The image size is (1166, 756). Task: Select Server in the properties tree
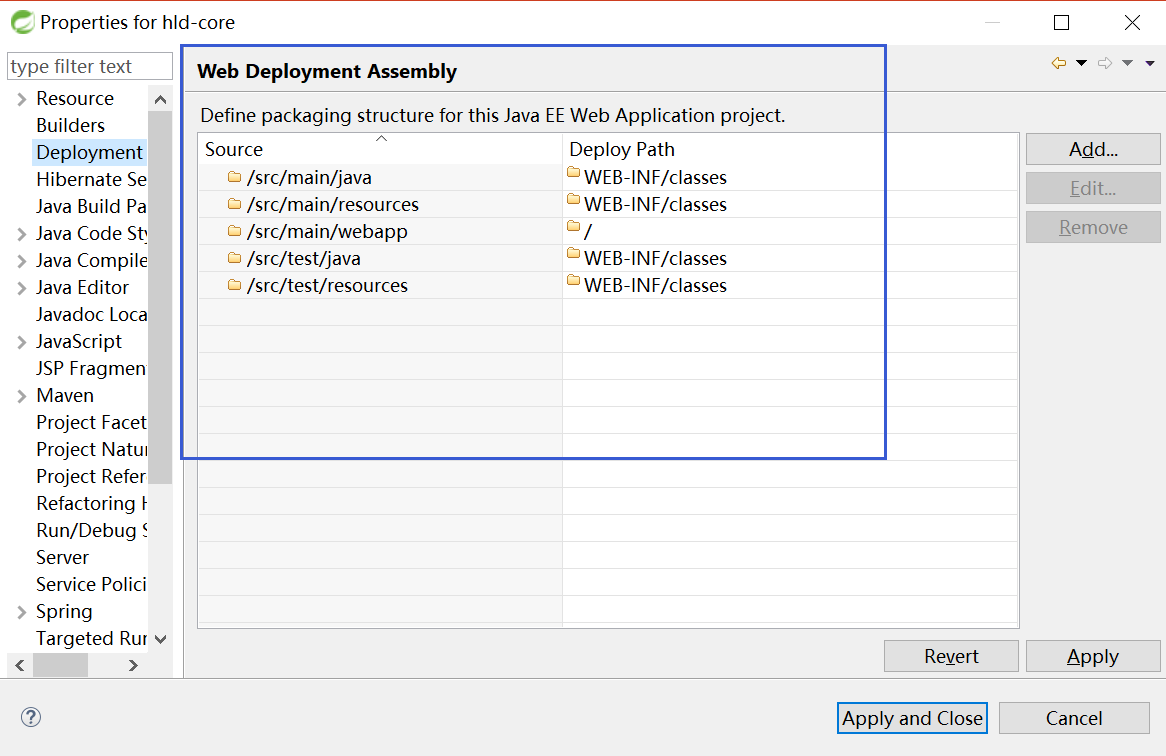(62, 557)
